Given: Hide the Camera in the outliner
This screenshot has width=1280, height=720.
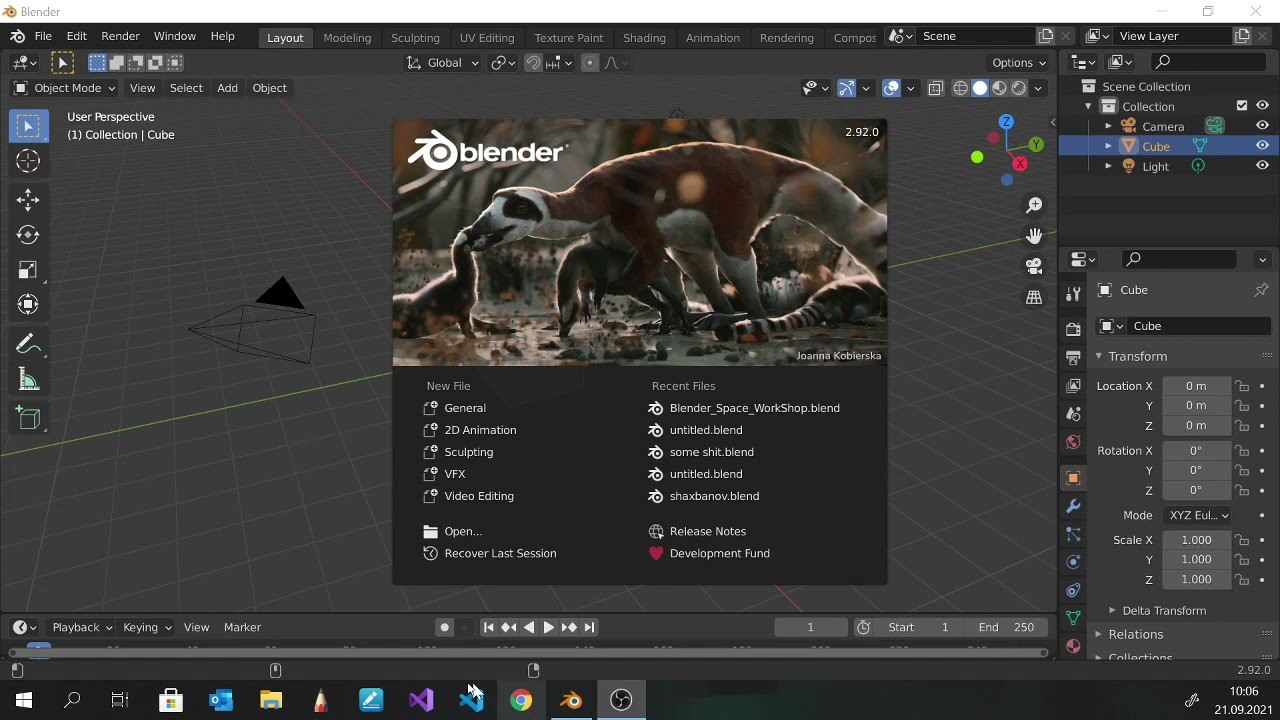Looking at the screenshot, I should tap(1262, 126).
